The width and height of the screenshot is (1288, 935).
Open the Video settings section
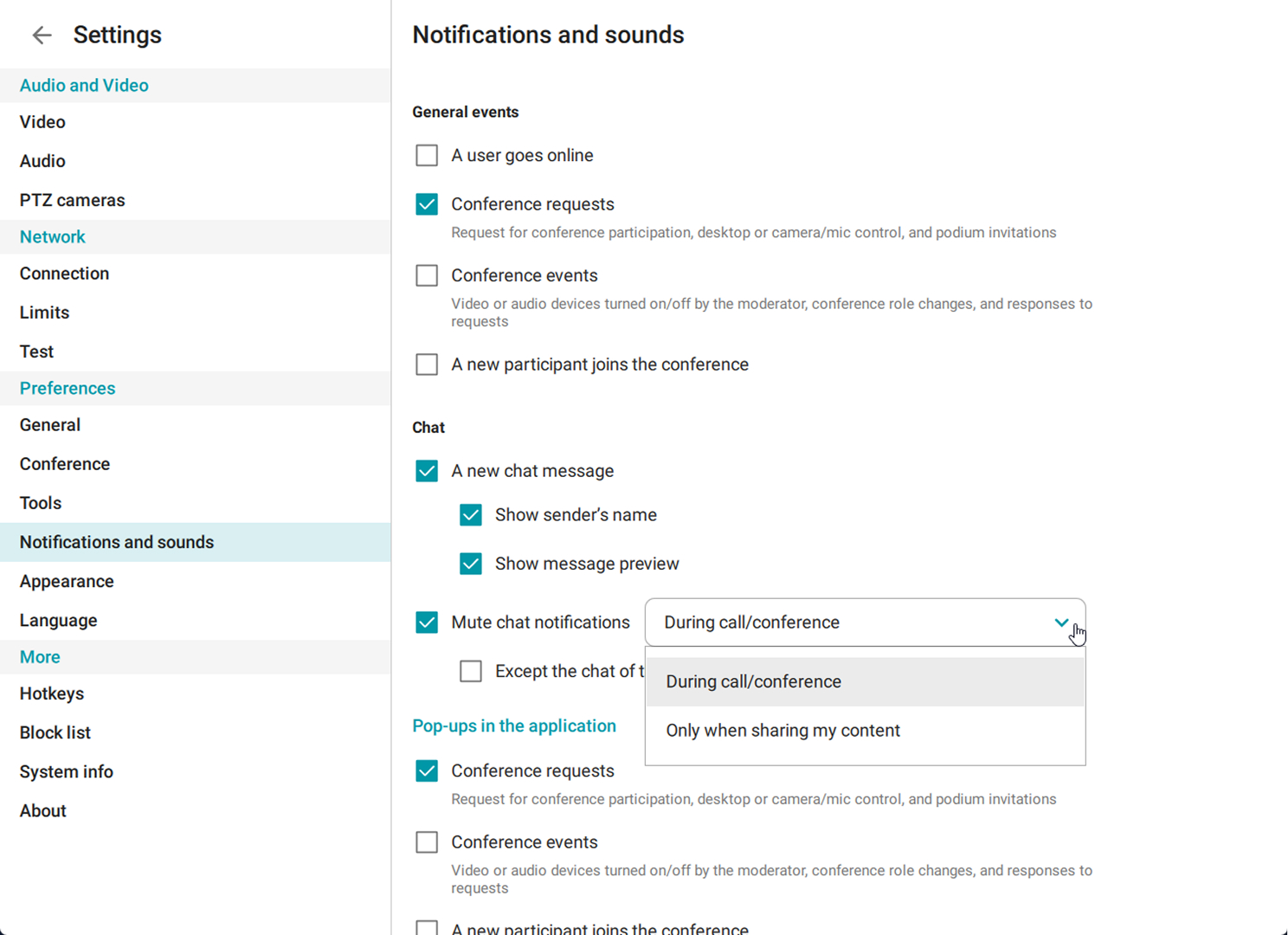click(42, 122)
